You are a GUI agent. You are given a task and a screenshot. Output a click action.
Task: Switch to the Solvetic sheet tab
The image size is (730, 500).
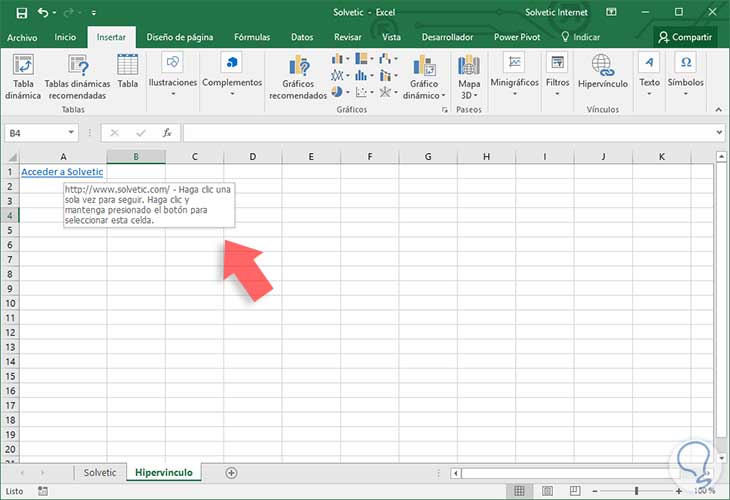[100, 473]
